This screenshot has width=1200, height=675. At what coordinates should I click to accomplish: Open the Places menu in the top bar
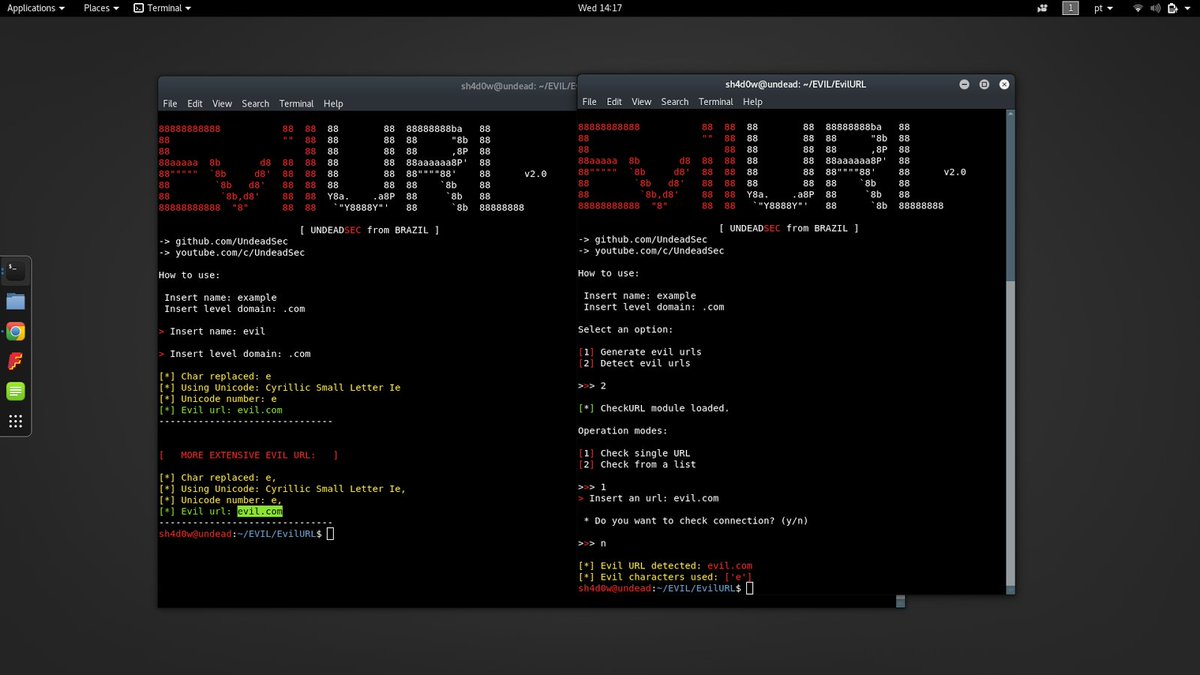(98, 8)
